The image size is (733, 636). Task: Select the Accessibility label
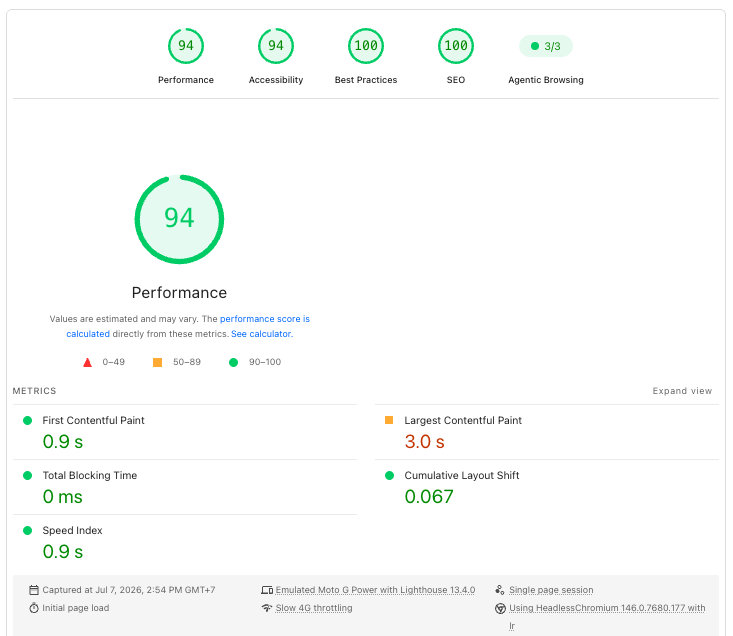tap(276, 80)
